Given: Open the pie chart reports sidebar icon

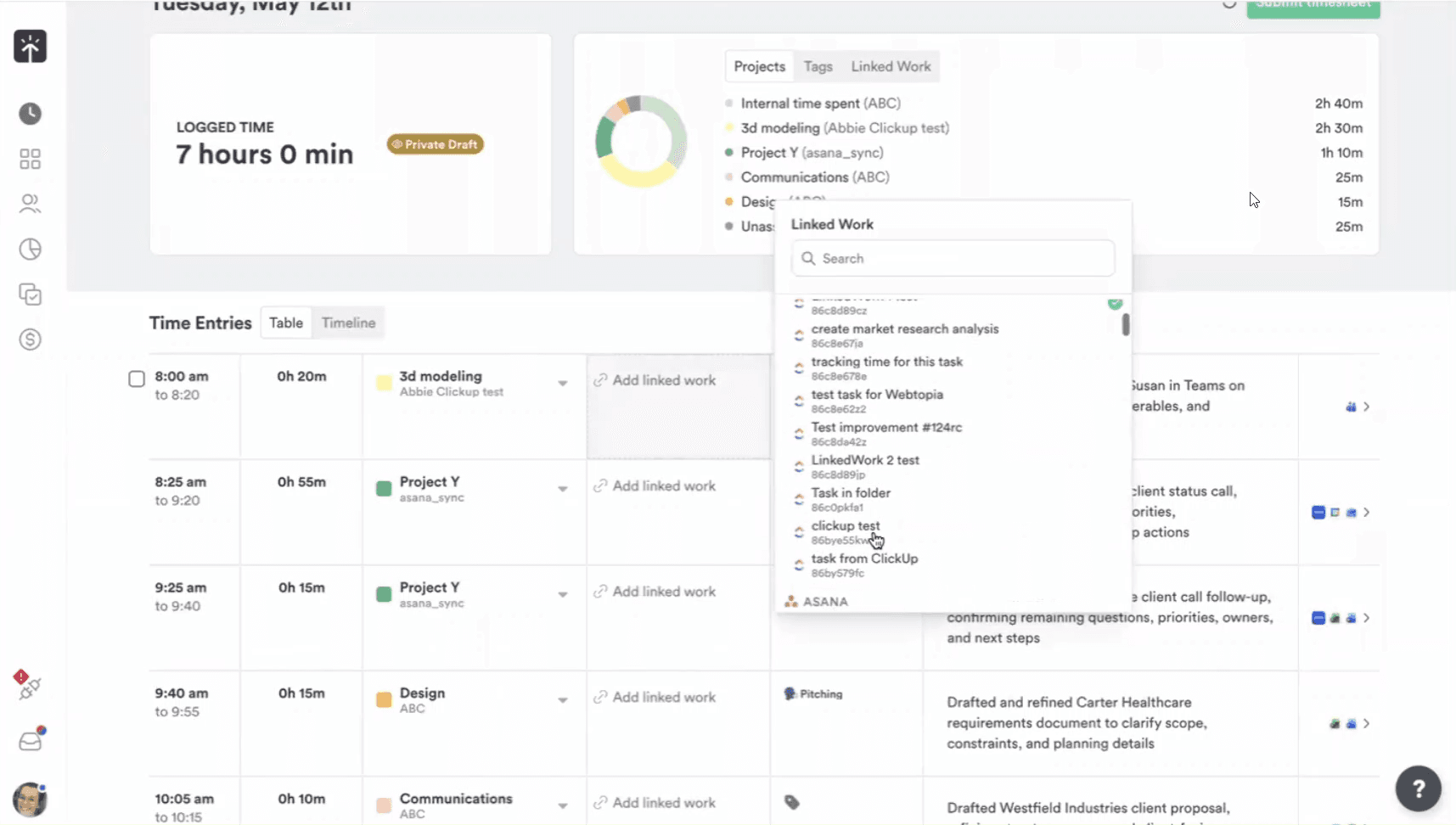Looking at the screenshot, I should [x=30, y=249].
